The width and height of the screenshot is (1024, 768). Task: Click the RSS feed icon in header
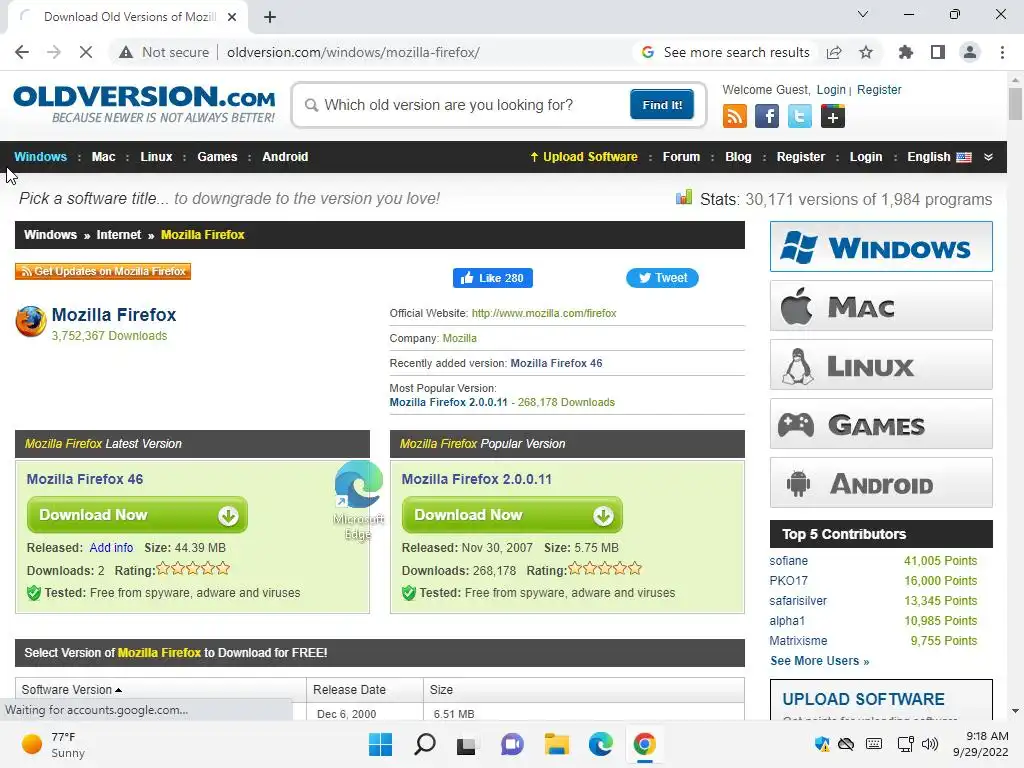coord(735,116)
